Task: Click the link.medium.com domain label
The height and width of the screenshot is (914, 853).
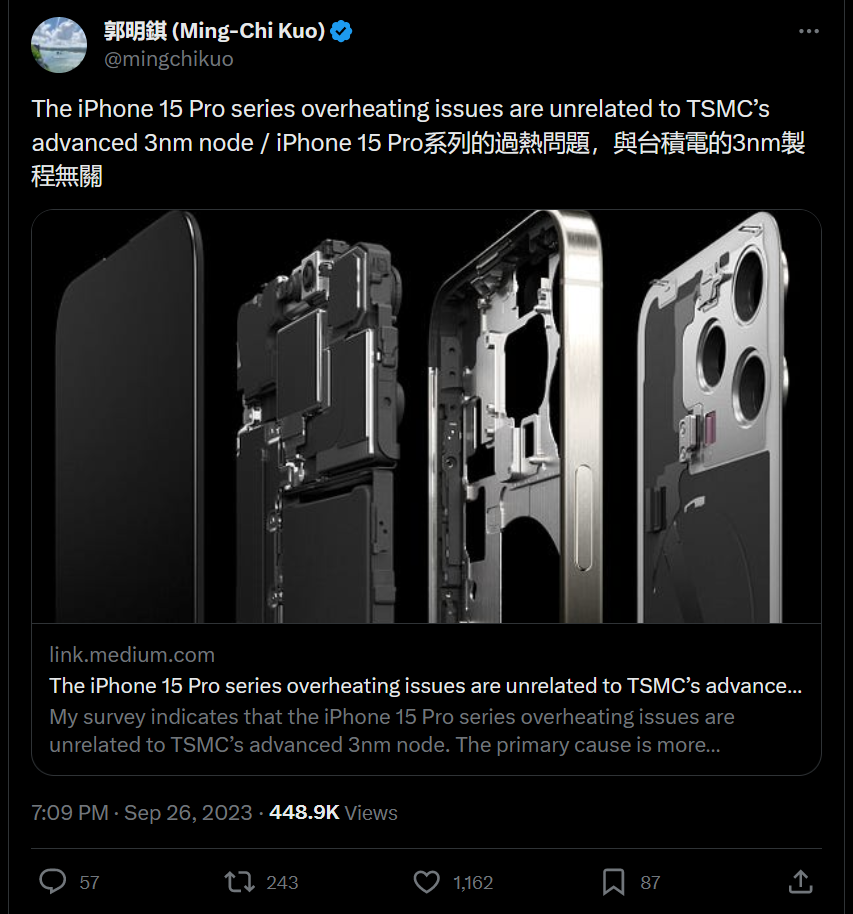Action: 132,655
